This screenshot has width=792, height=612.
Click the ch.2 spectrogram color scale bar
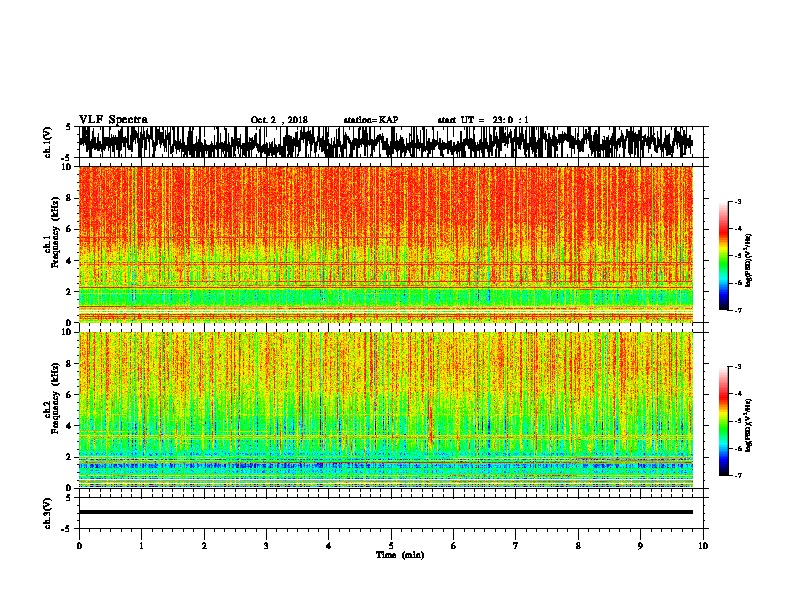723,421
